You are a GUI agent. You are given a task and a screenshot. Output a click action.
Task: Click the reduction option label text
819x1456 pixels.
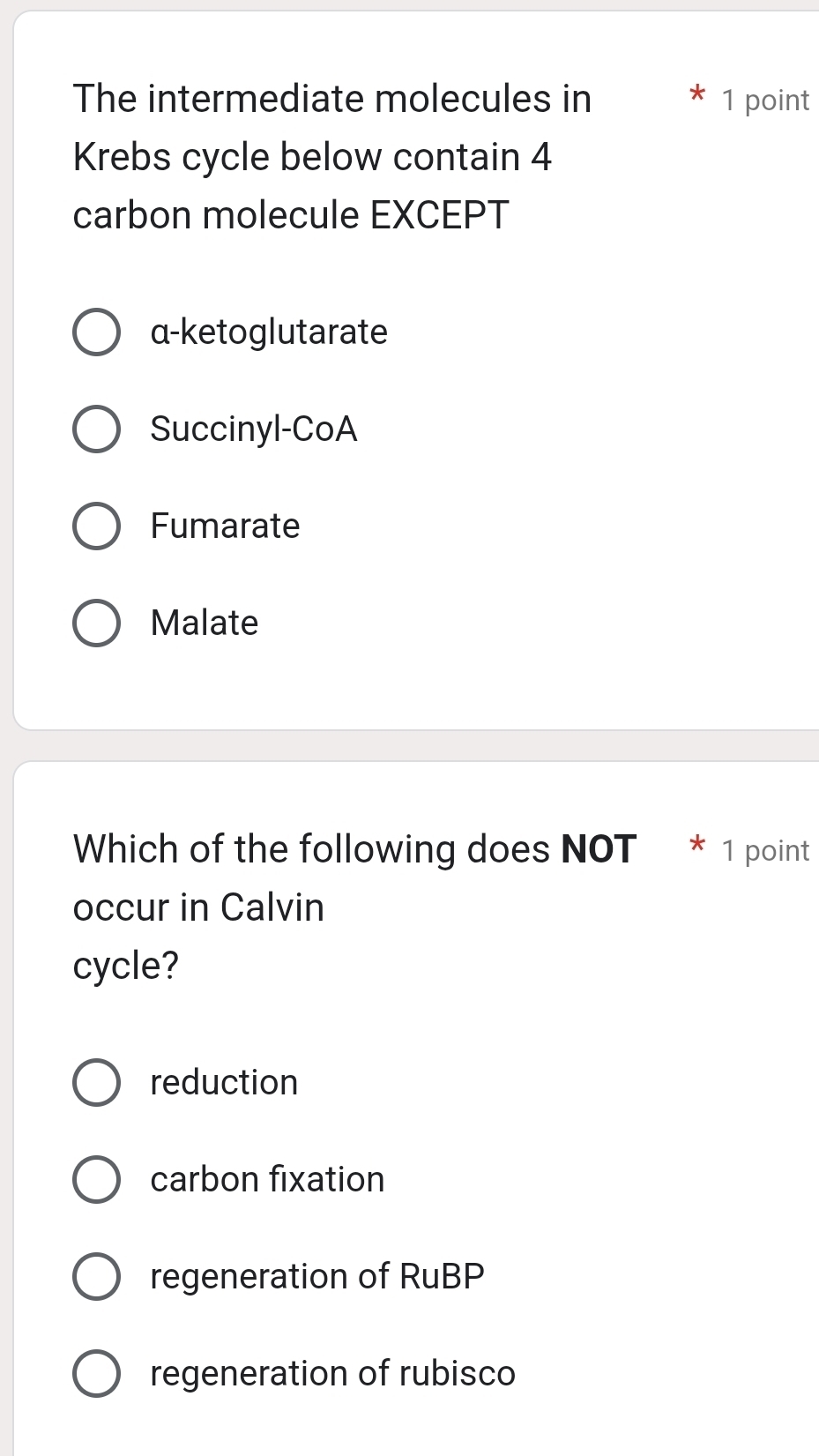tap(224, 1083)
